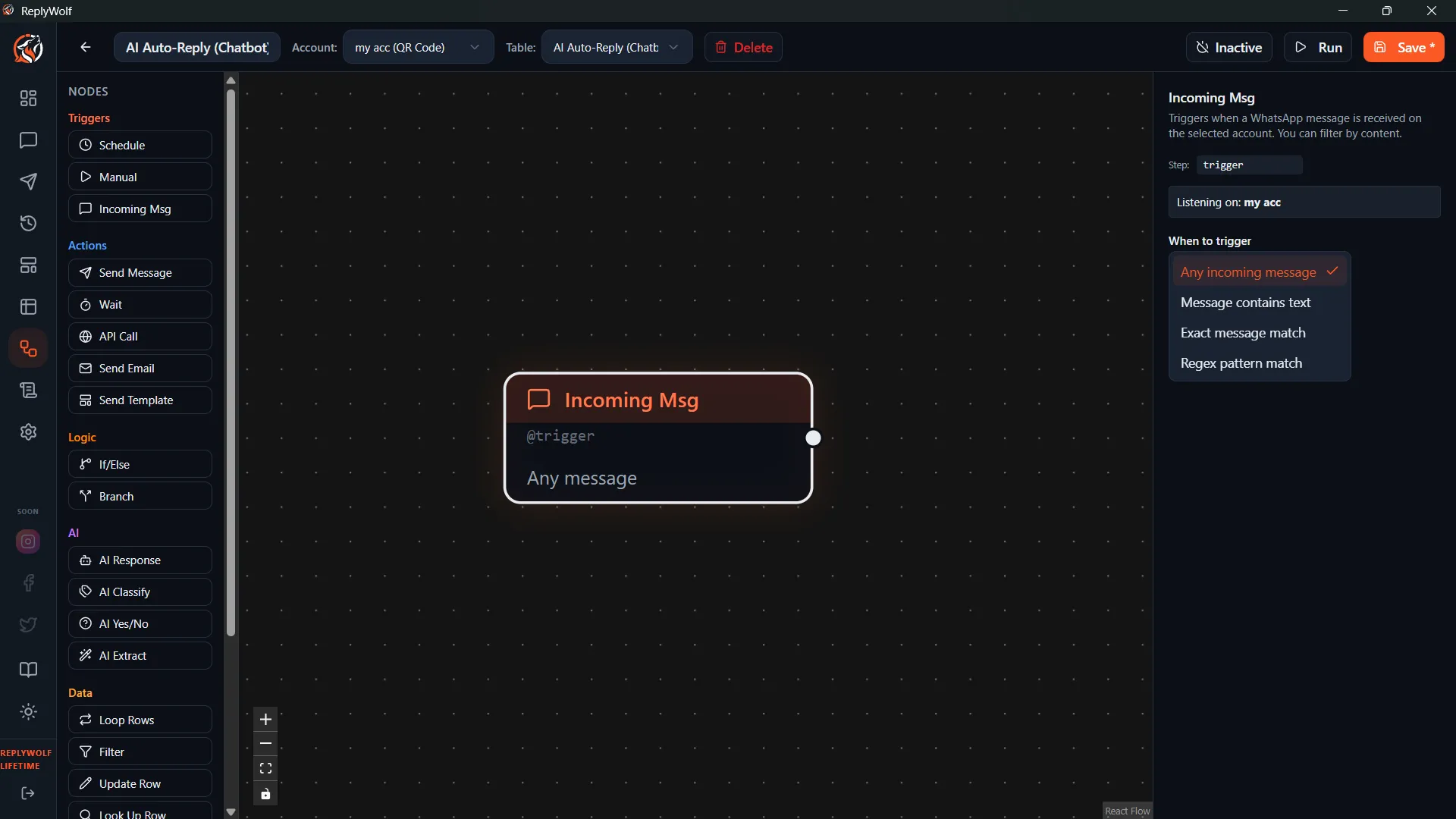Add a Send Email node
1456x819 pixels.
pyautogui.click(x=140, y=368)
